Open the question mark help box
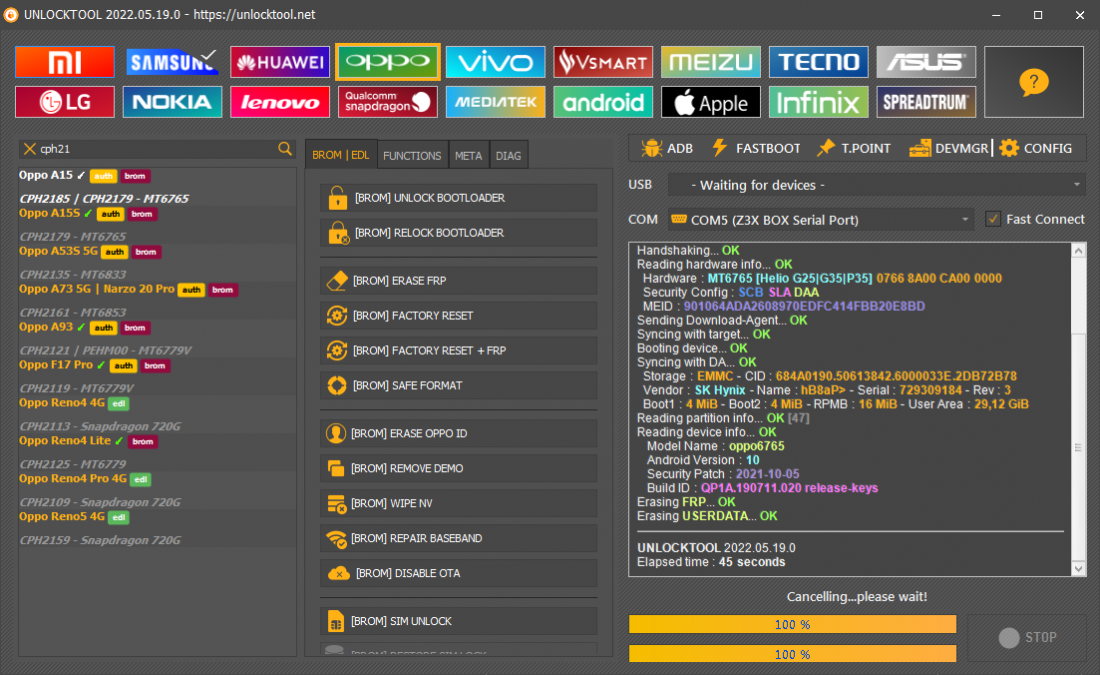This screenshot has height=675, width=1100. pos(1034,82)
